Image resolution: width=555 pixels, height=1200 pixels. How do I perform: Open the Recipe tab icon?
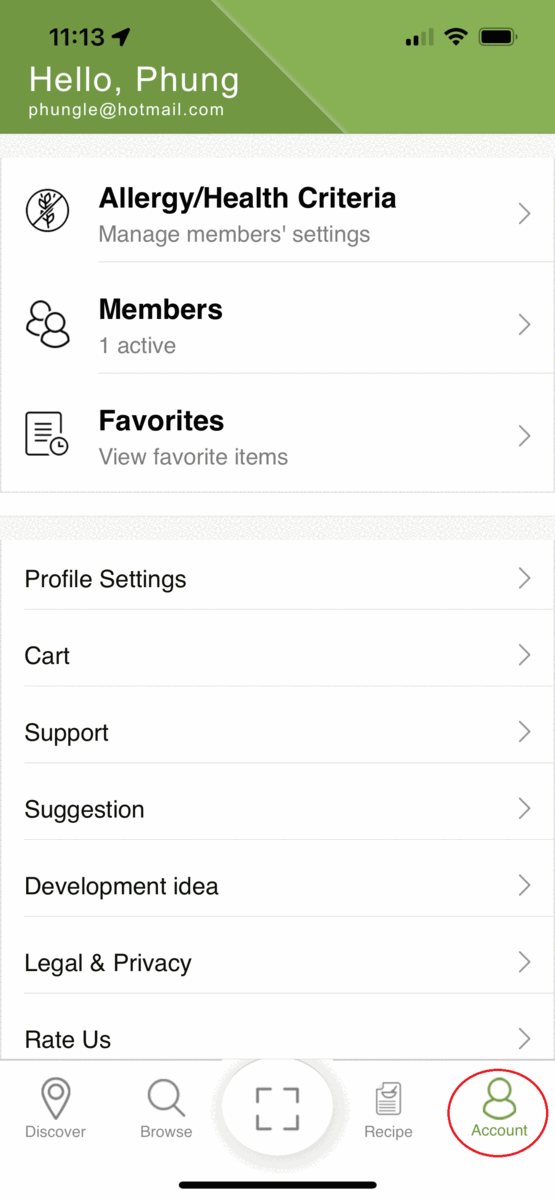point(388,1111)
